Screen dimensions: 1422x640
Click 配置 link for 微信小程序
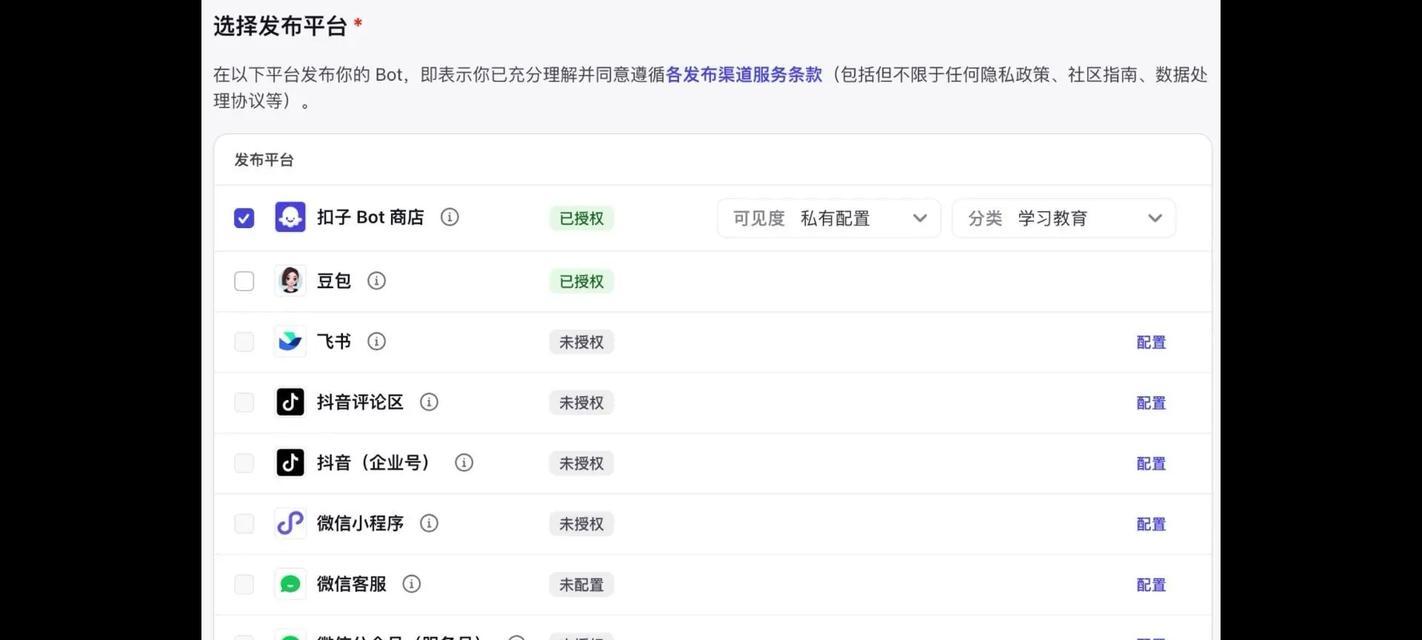point(1151,524)
